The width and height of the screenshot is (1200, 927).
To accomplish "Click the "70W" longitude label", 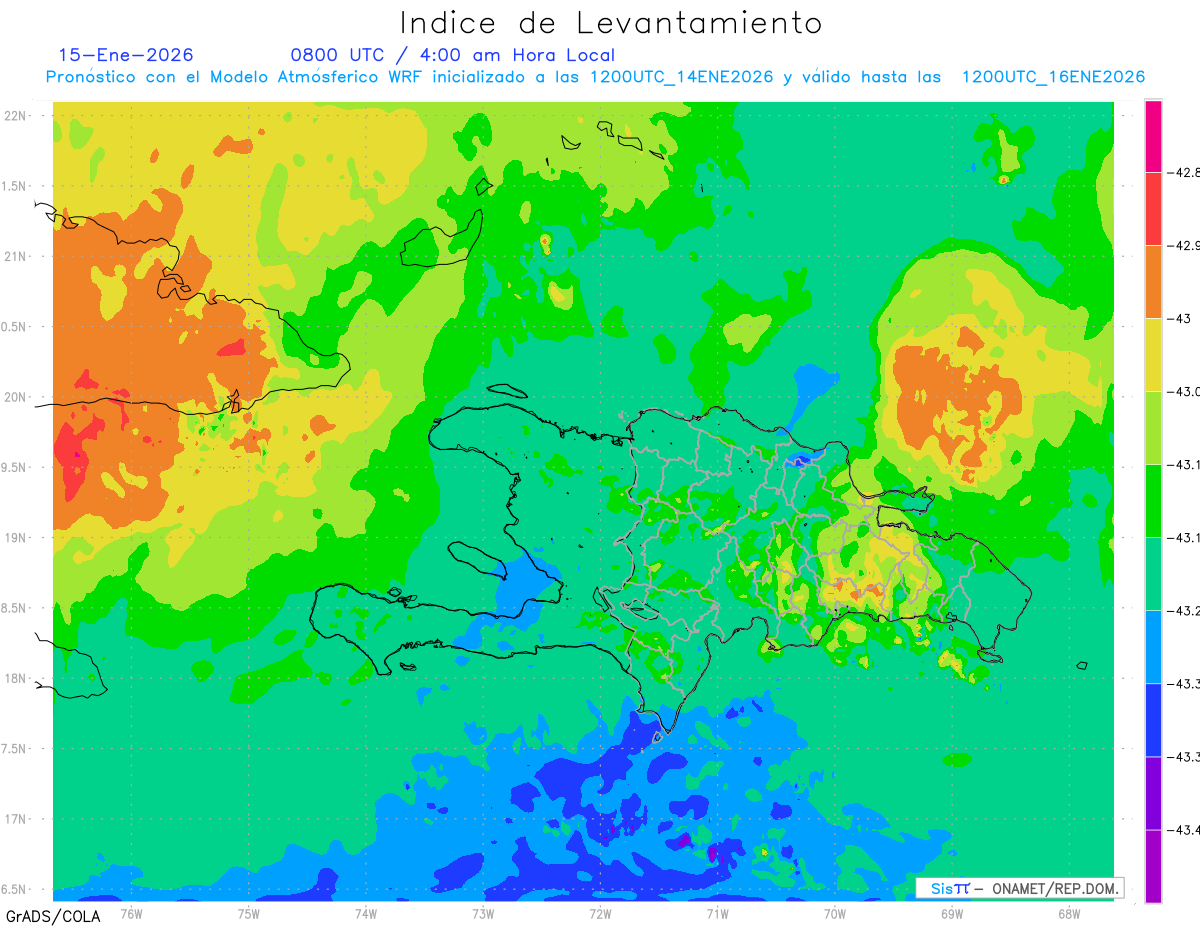I will pos(834,913).
